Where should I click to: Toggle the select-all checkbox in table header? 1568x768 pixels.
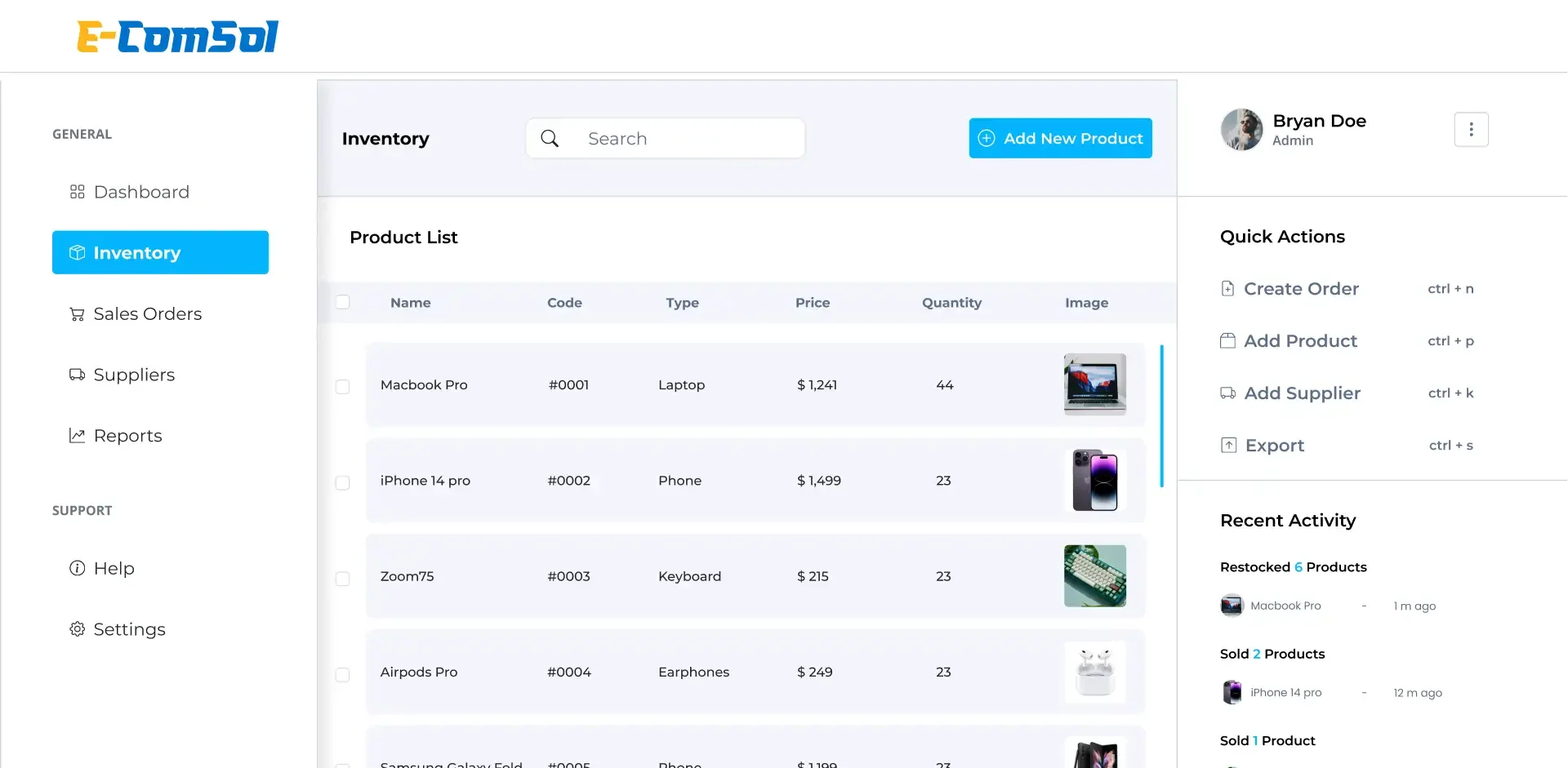[x=343, y=302]
